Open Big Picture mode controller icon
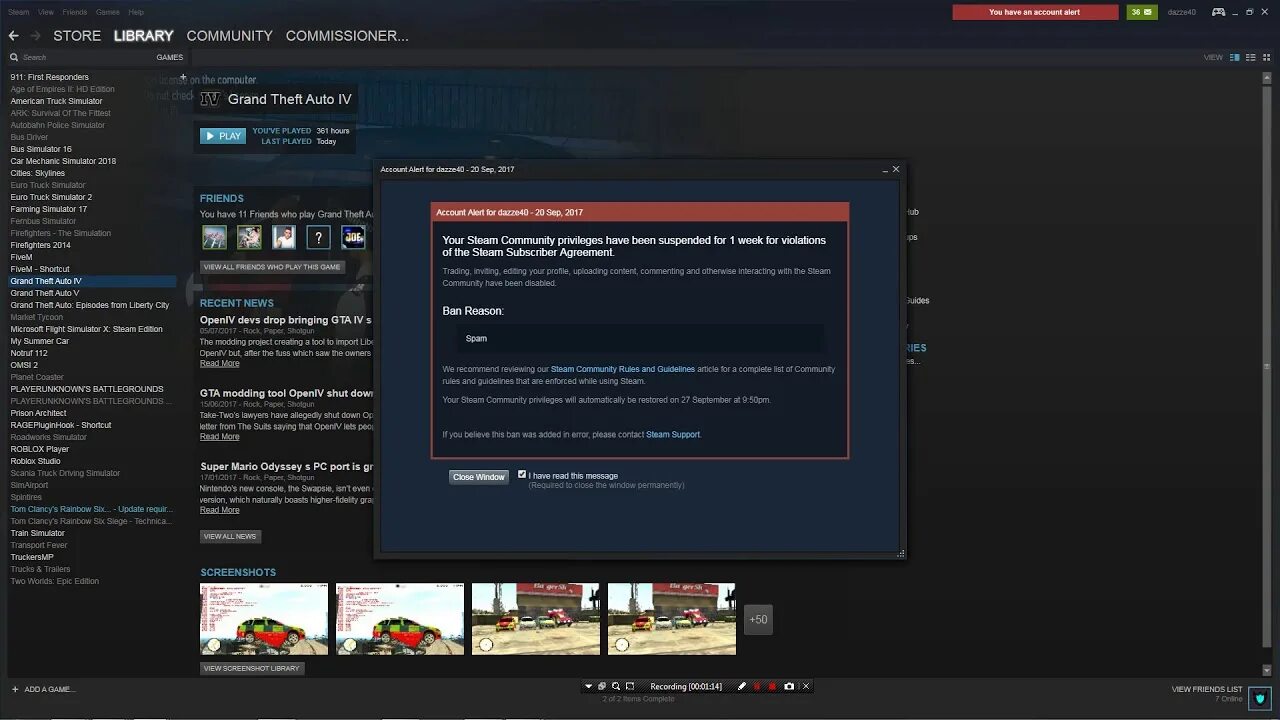1280x720 pixels. [x=1218, y=12]
